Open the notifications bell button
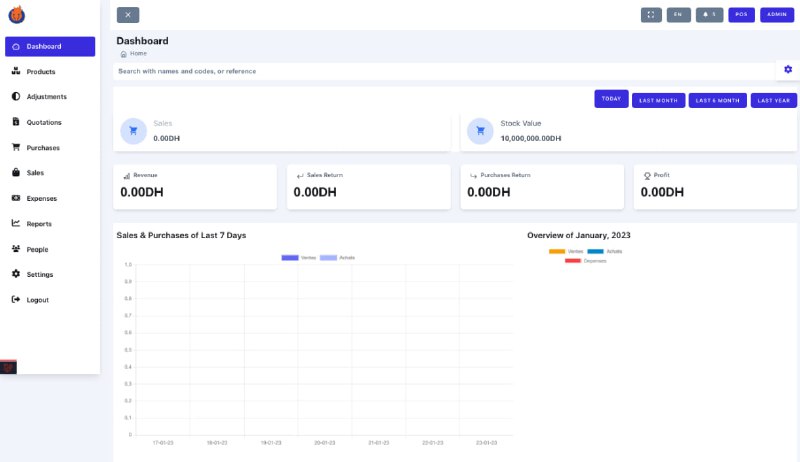Viewport: 800px width, 462px height. pos(710,15)
